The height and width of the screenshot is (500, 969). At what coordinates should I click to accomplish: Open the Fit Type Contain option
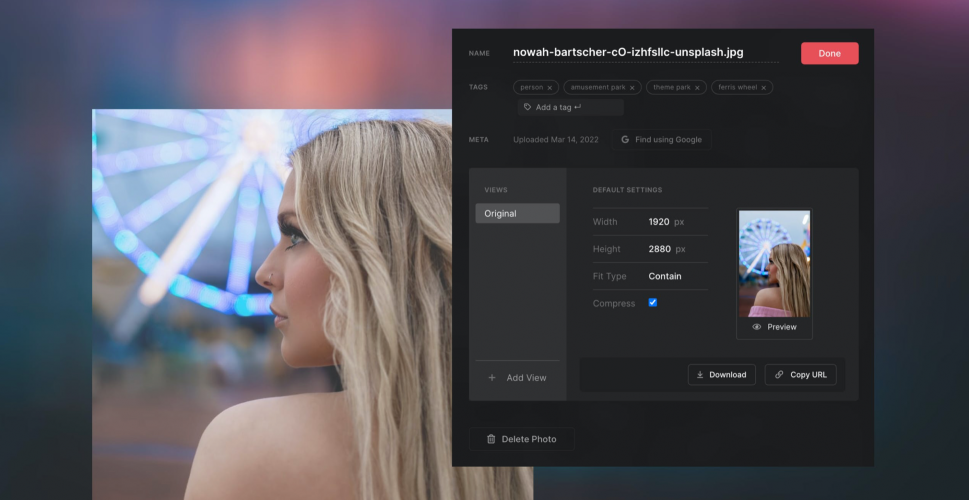click(x=665, y=276)
